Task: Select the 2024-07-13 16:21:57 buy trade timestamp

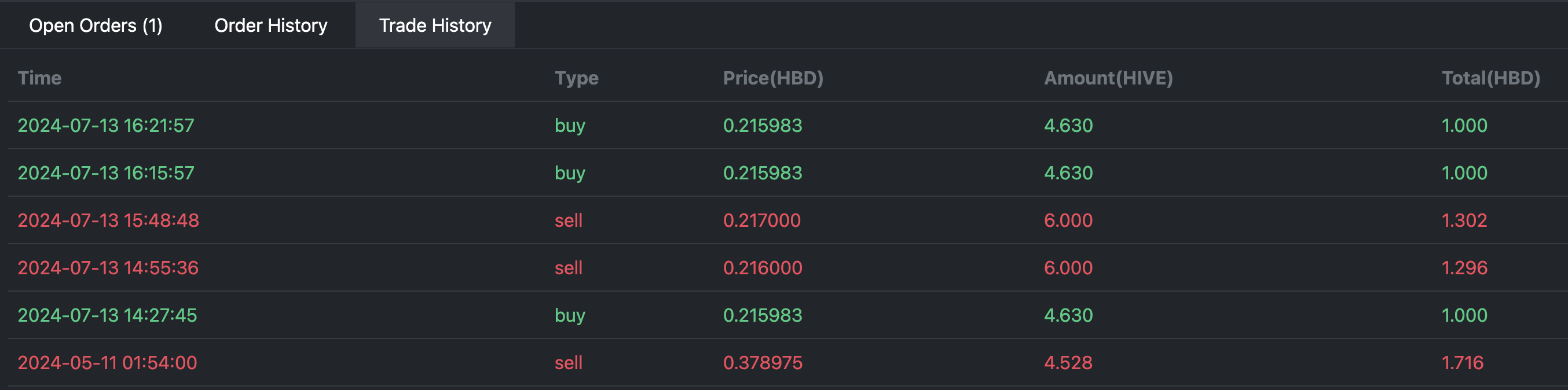Action: tap(106, 126)
